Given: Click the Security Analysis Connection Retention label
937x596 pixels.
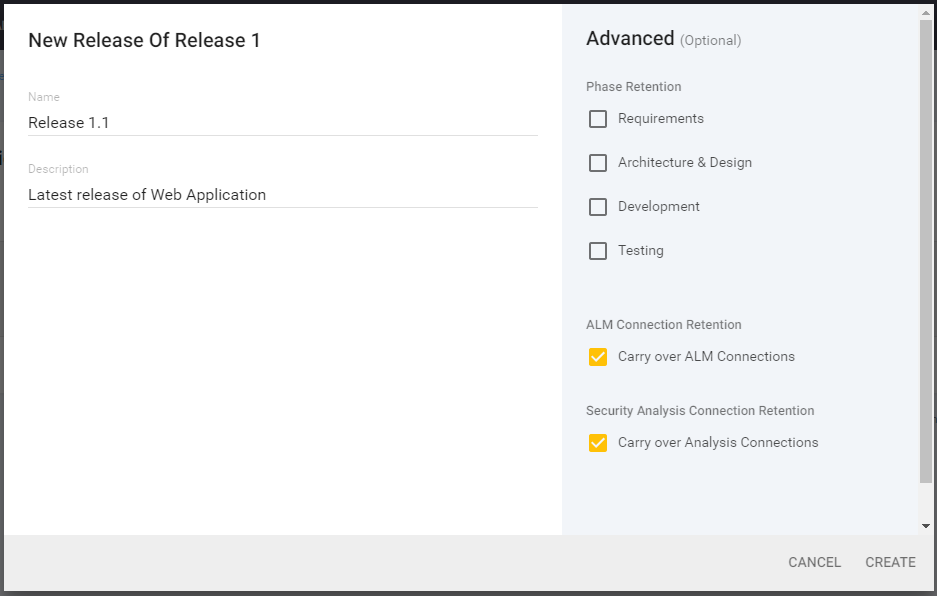Looking at the screenshot, I should point(699,410).
